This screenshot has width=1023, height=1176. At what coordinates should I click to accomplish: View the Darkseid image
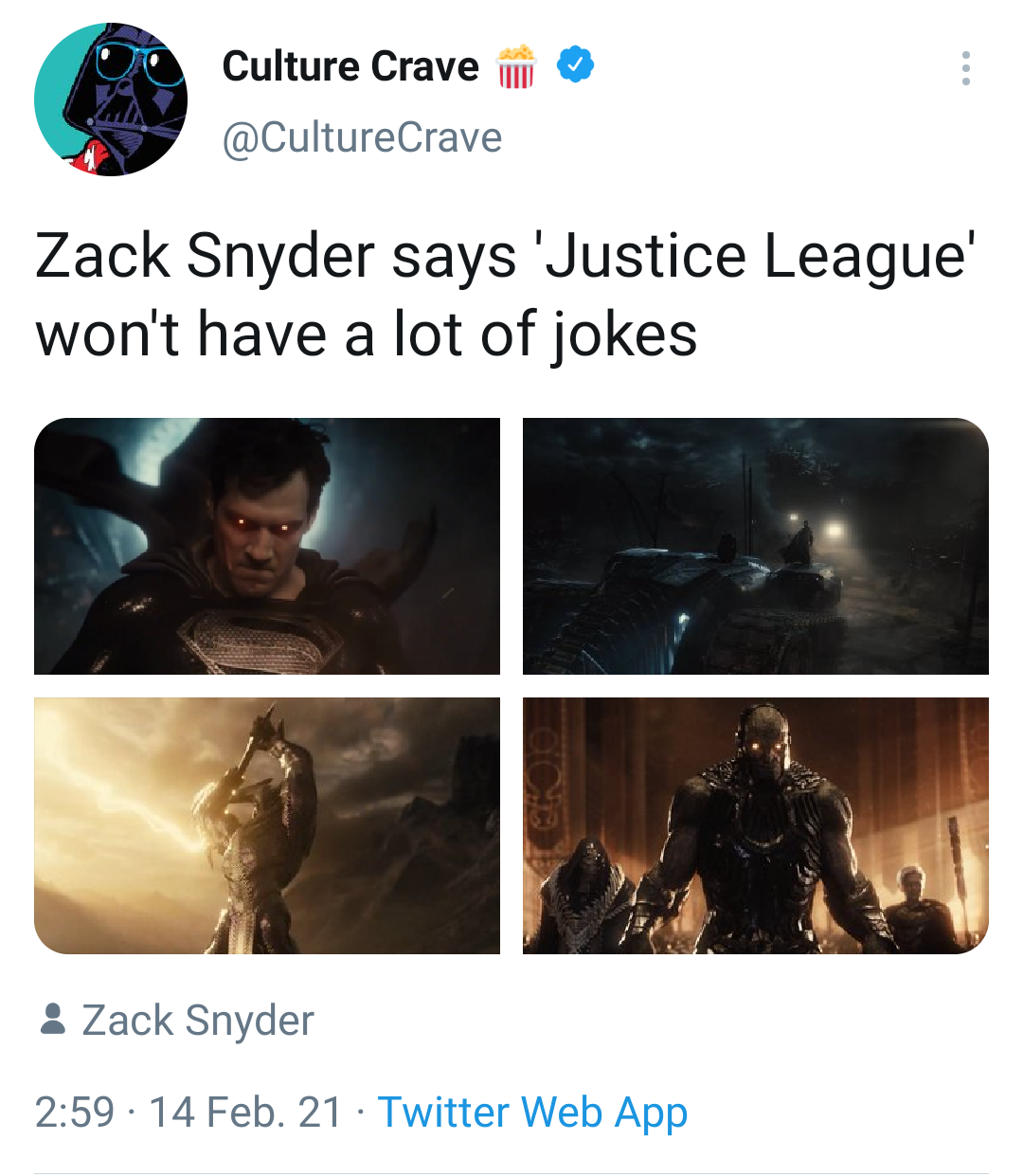click(x=756, y=825)
